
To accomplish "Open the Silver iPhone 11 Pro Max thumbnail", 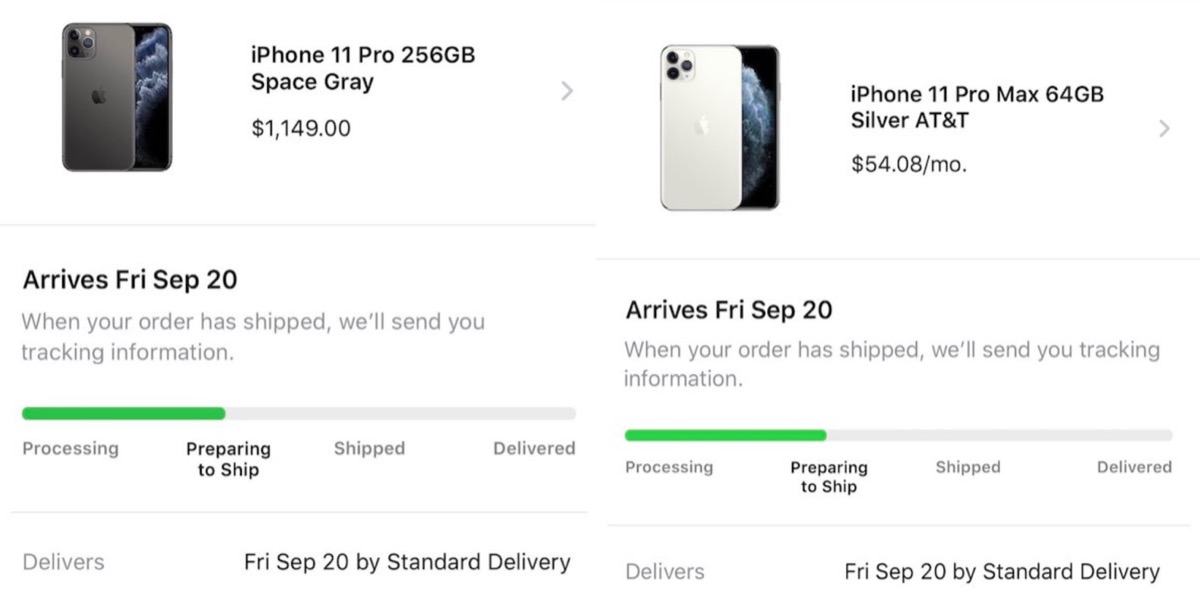I will pyautogui.click(x=719, y=127).
